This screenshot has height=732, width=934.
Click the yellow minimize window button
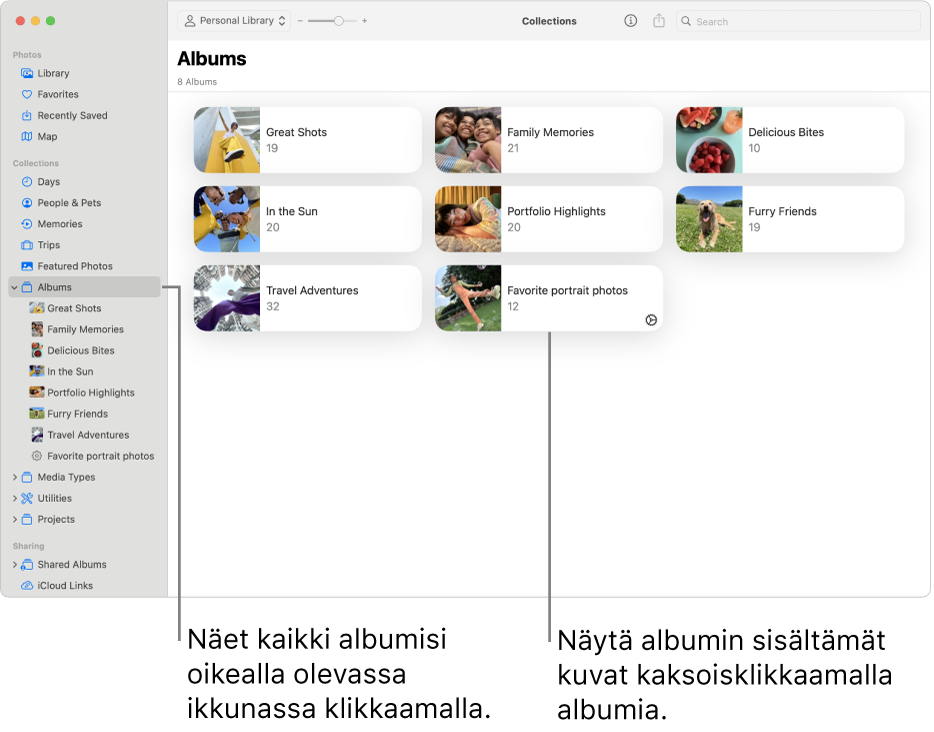[35, 21]
